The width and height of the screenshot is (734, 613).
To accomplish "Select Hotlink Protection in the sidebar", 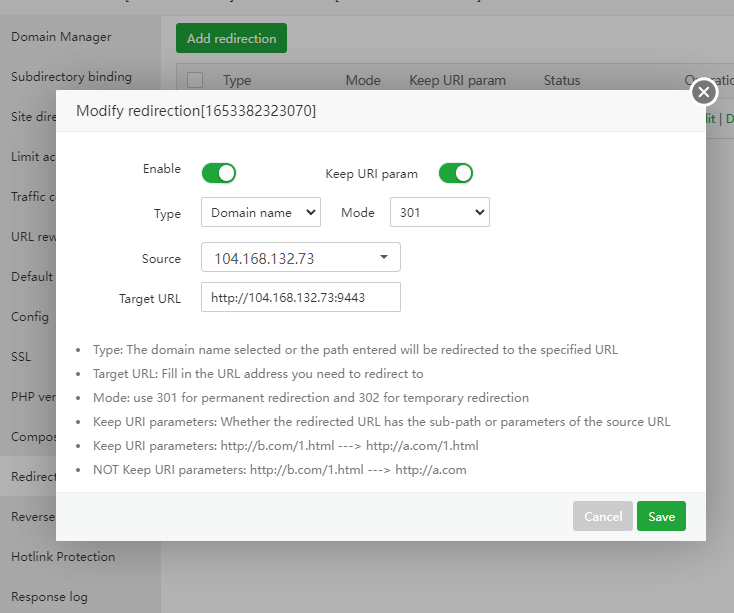I will pyautogui.click(x=63, y=557).
